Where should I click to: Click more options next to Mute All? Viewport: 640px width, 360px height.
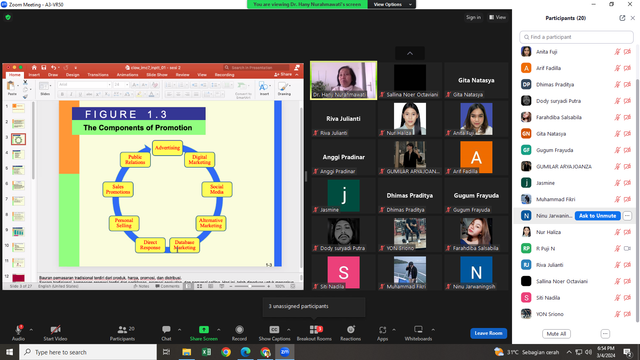[x=605, y=334]
